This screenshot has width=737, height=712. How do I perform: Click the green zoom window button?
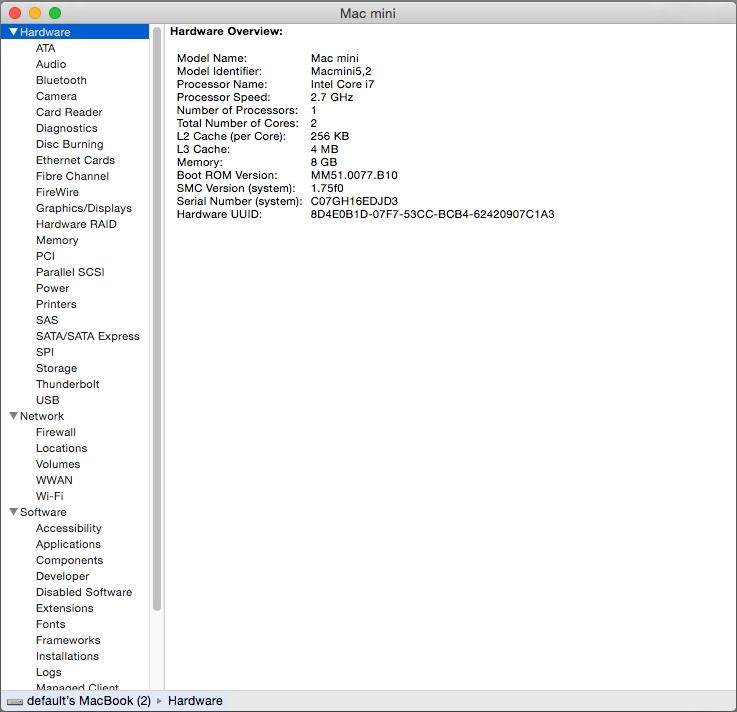(55, 13)
